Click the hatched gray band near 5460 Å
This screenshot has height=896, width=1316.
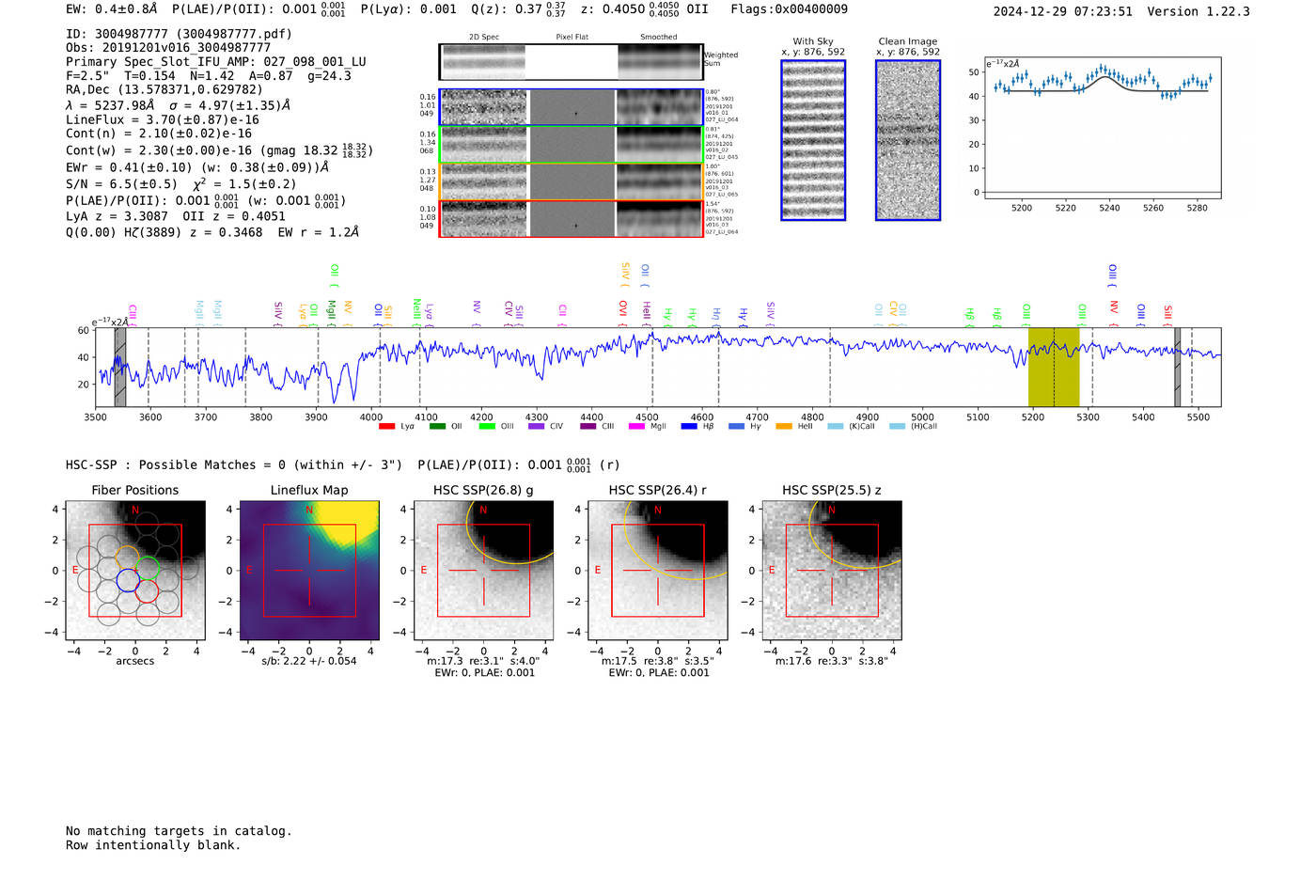coord(1177,368)
